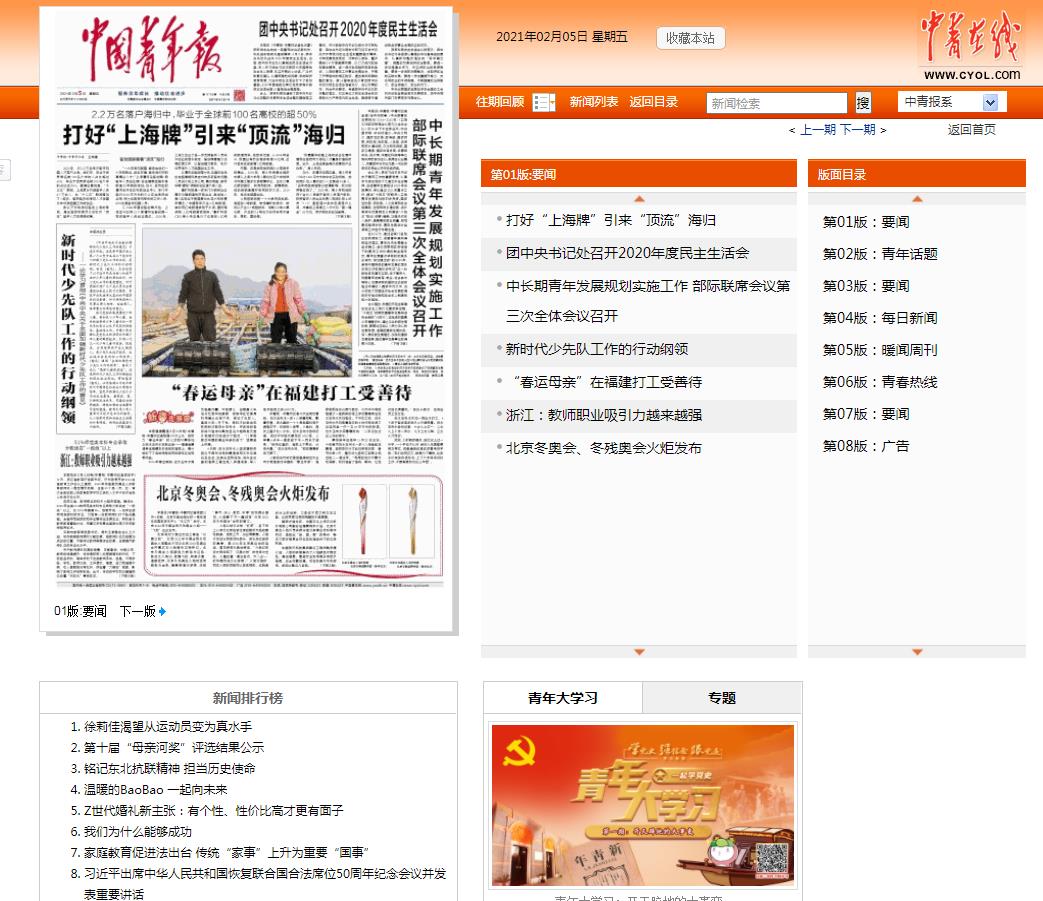The image size is (1043, 901).
Task: Click up arrow in the 版面目录 panel
Action: (917, 199)
